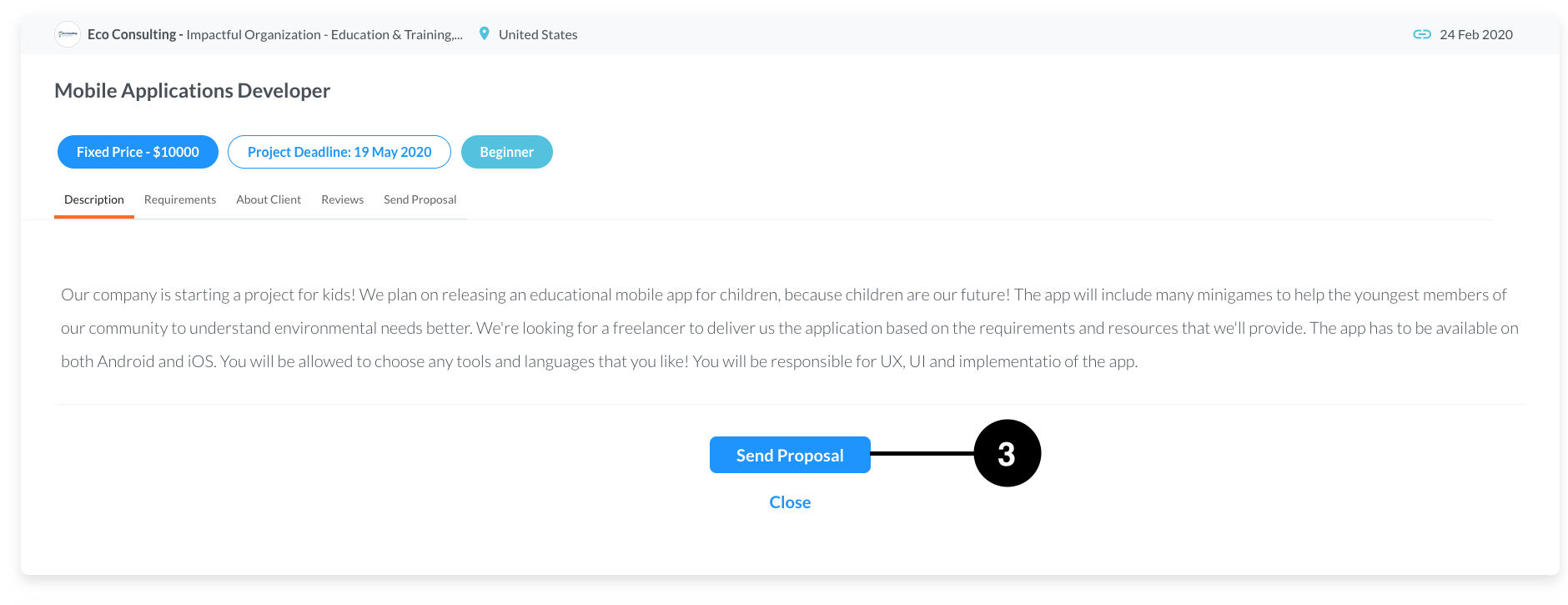
Task: Open the About Client tab
Action: 269,200
